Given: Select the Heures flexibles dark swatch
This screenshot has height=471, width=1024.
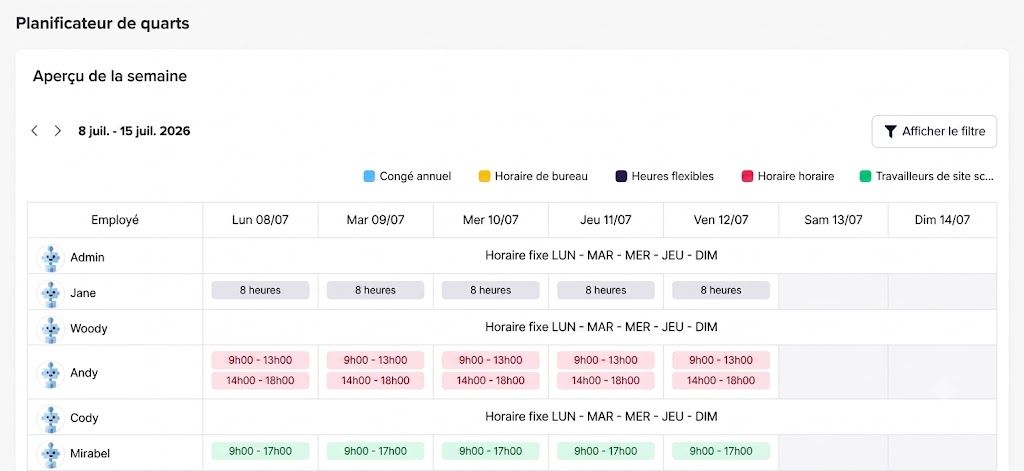Looking at the screenshot, I should pos(621,176).
